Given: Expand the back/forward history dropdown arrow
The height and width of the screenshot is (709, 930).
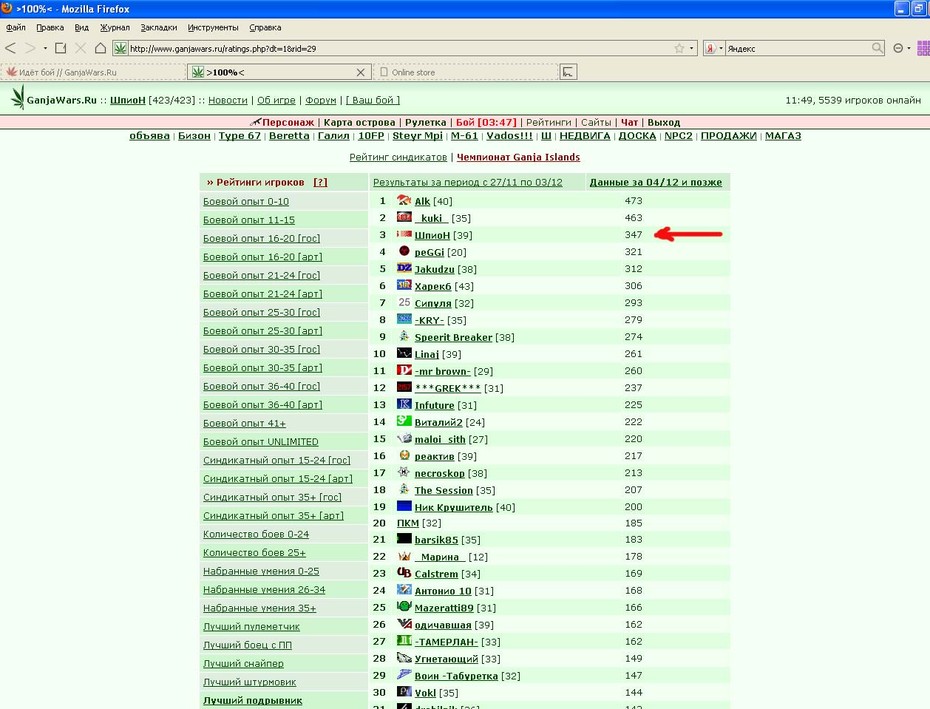Looking at the screenshot, I should (x=45, y=49).
